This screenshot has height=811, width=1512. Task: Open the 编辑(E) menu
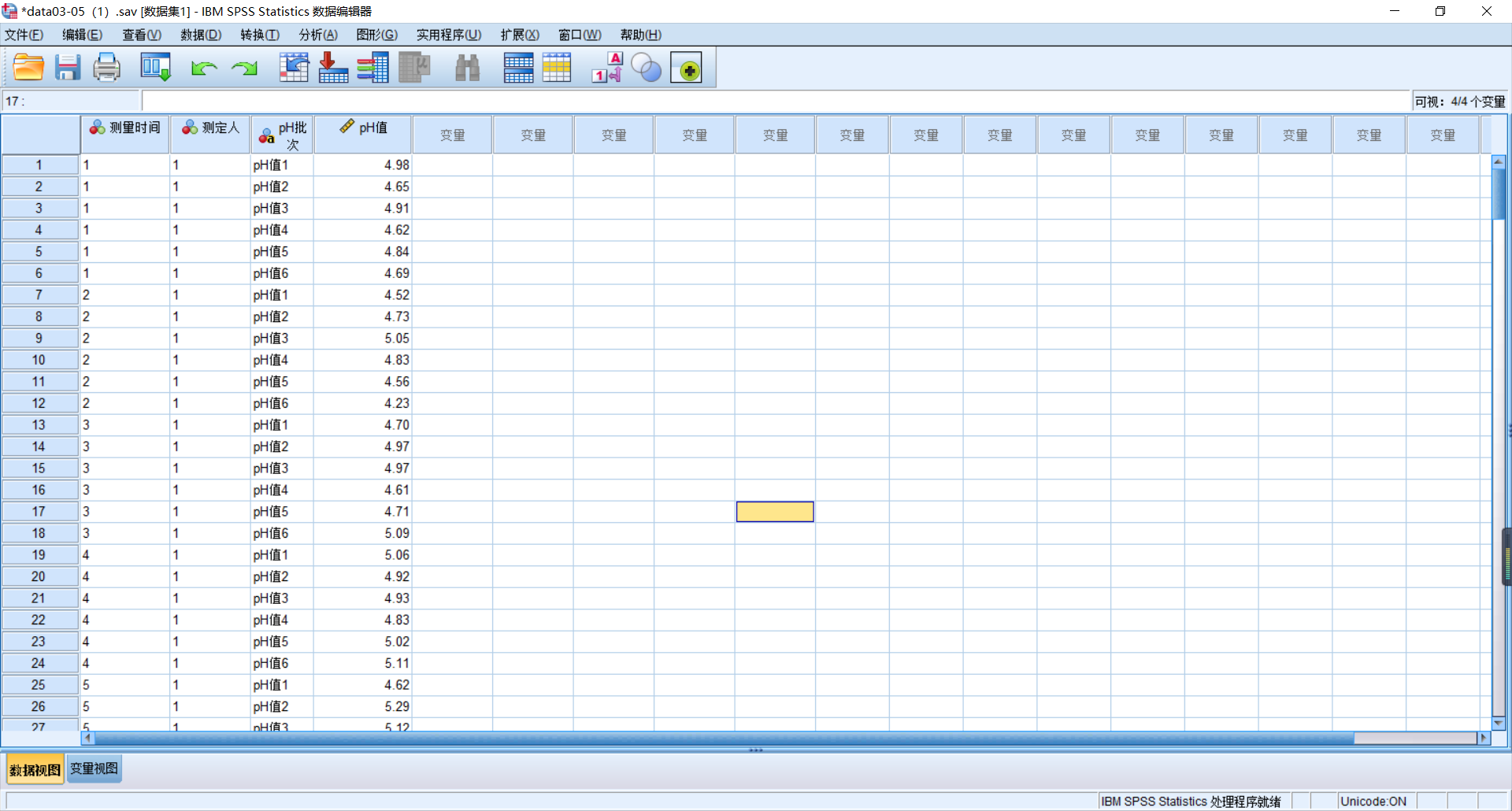click(82, 35)
